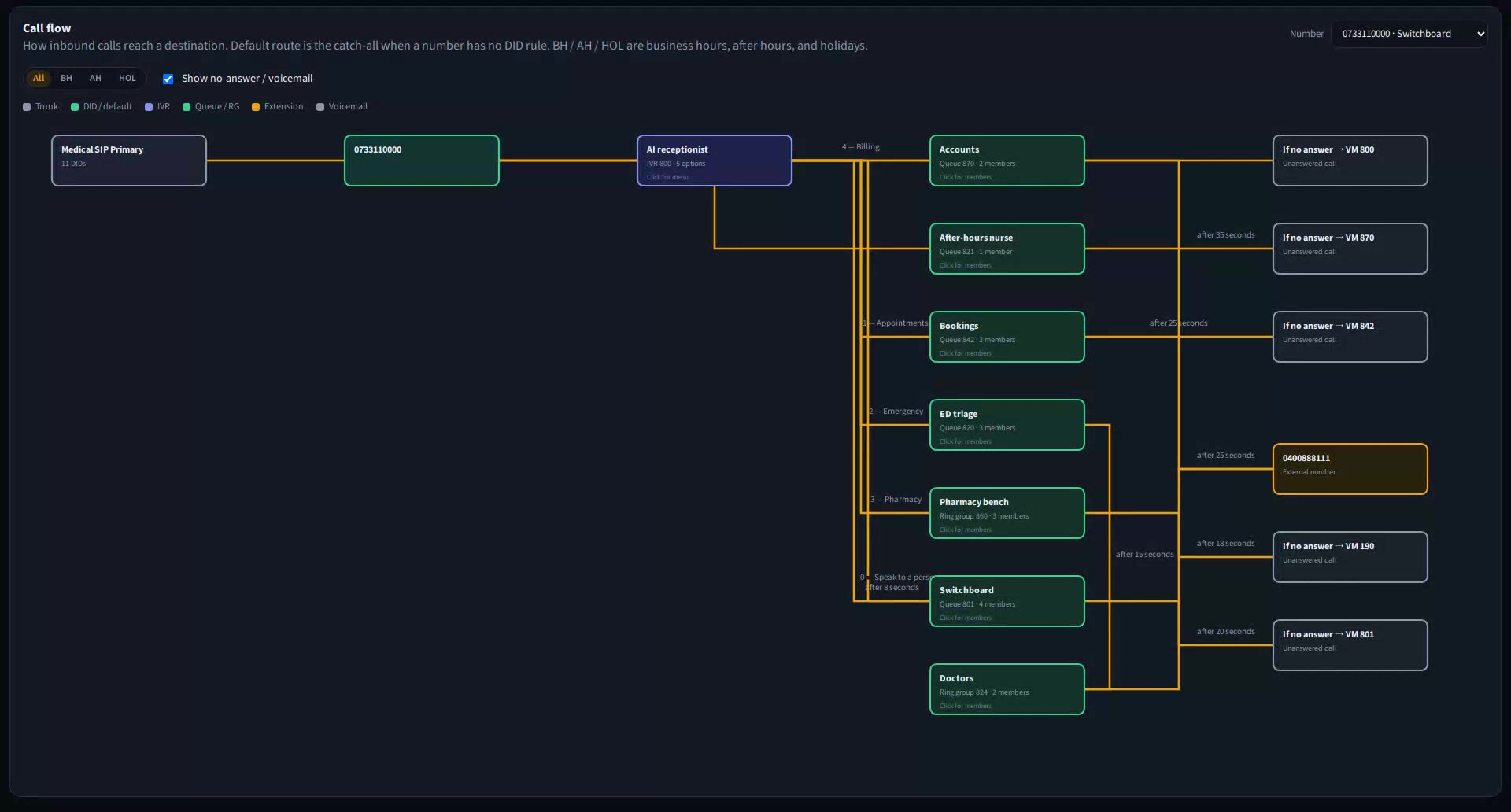Viewport: 1511px width, 812px height.
Task: Click the '1 — Appointments' edge label
Action: (x=896, y=323)
